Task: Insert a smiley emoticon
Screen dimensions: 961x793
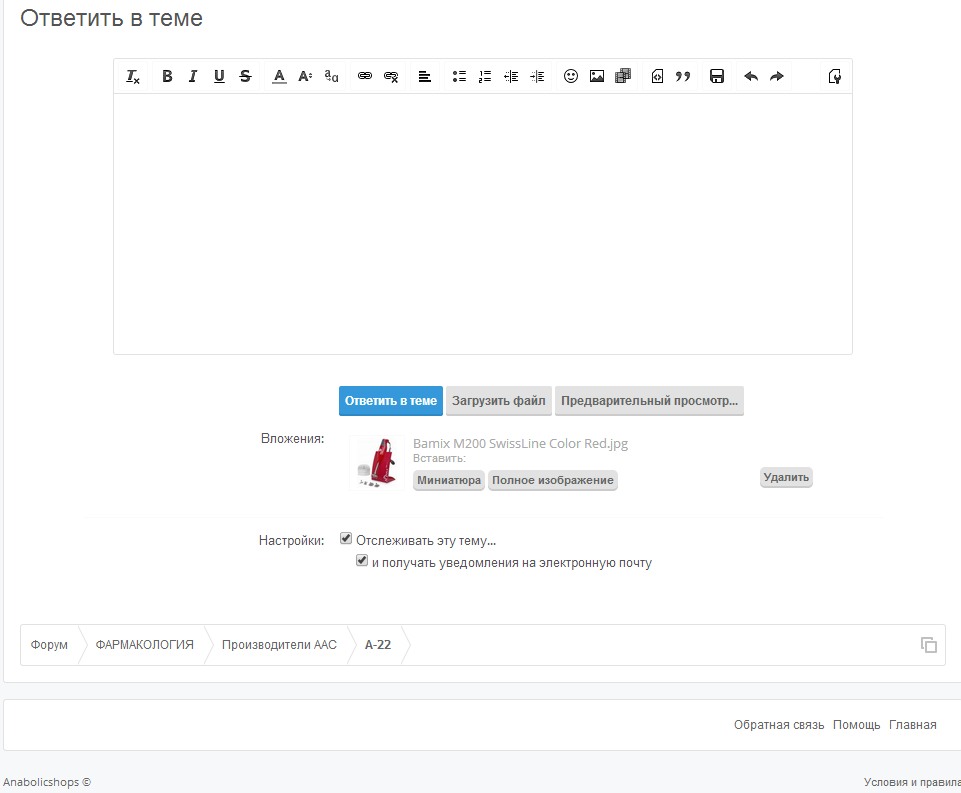Action: pyautogui.click(x=571, y=76)
